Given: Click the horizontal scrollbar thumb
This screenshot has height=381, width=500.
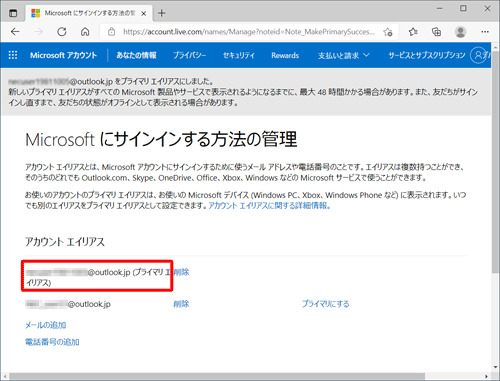Looking at the screenshot, I should (x=217, y=376).
